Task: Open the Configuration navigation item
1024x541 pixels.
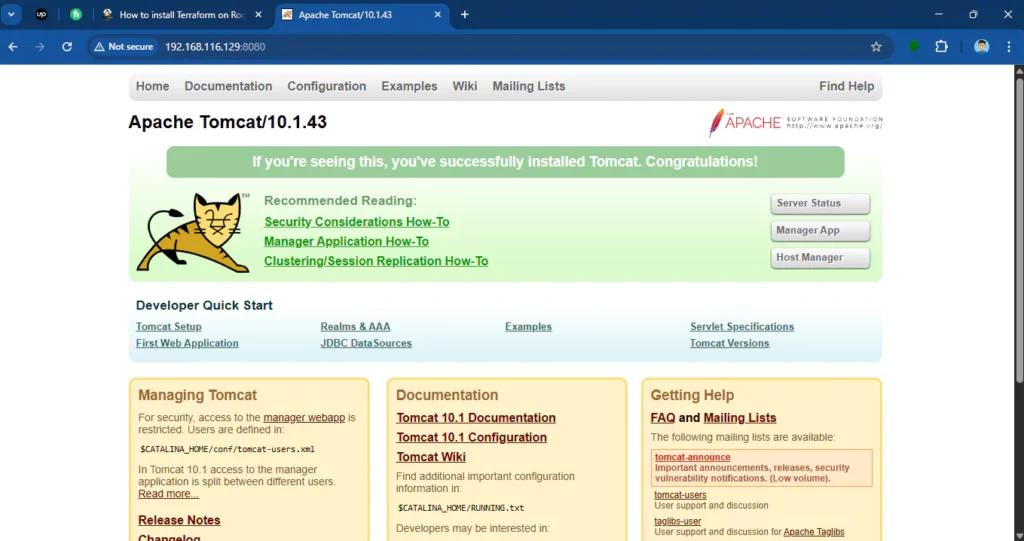Action: pos(327,86)
